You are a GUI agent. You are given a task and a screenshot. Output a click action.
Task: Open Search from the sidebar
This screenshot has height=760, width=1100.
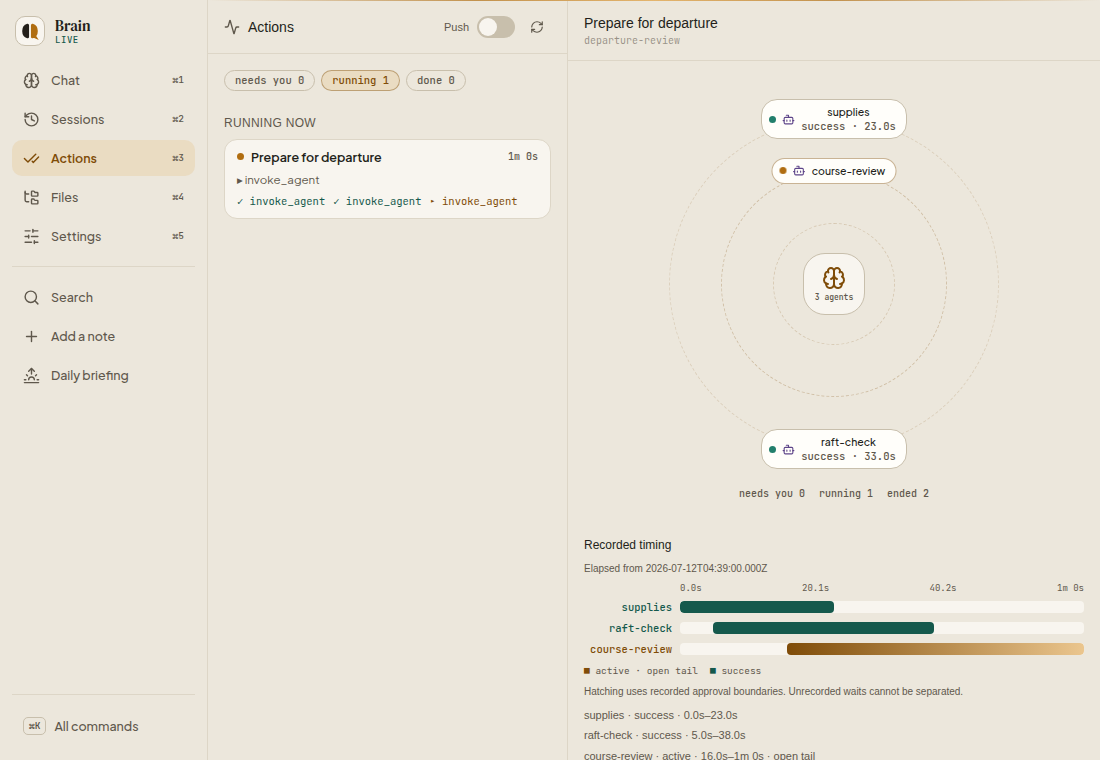pyautogui.click(x=103, y=298)
